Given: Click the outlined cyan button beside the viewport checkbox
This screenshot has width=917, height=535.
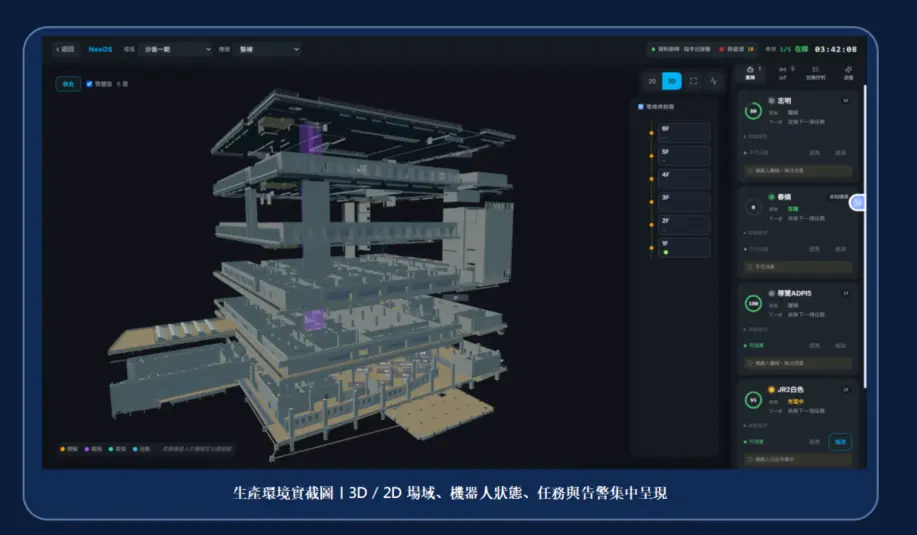Looking at the screenshot, I should (68, 84).
